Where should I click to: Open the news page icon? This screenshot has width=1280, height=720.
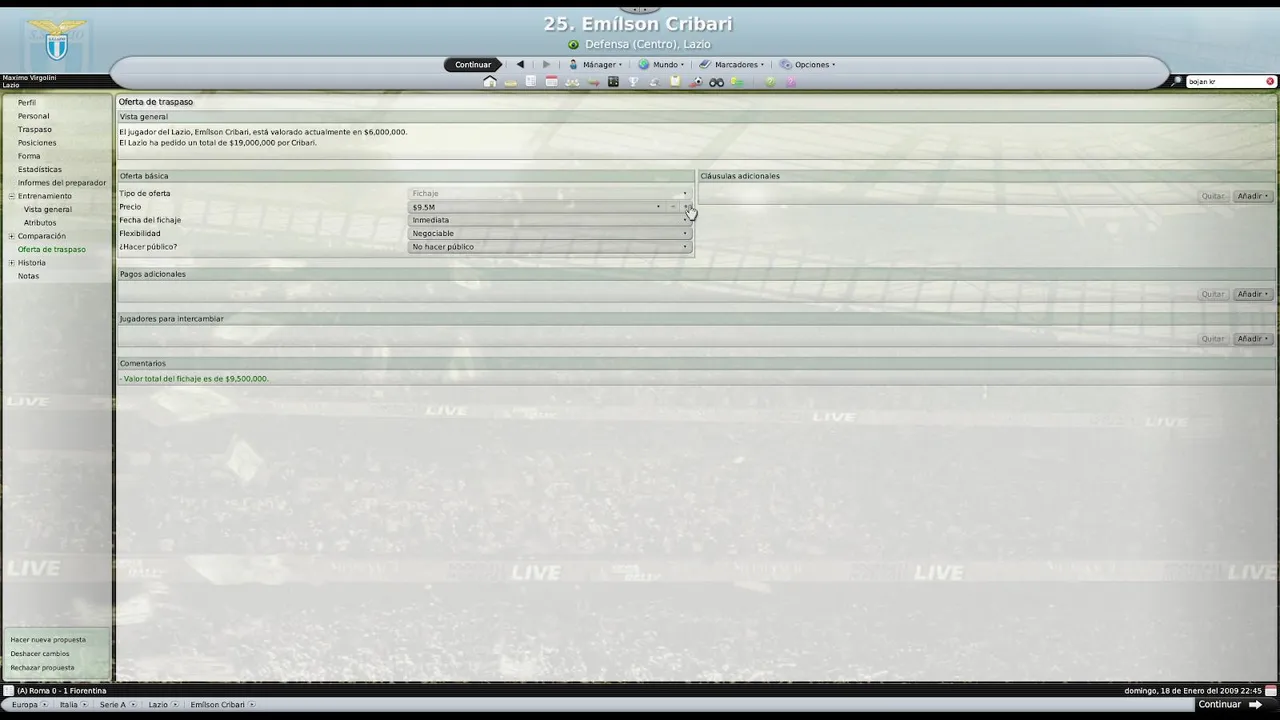coord(531,82)
